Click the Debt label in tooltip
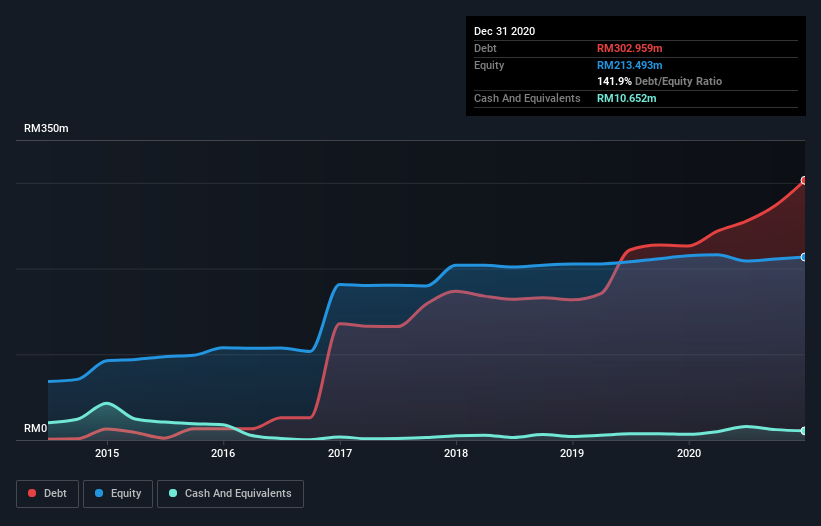This screenshot has height=526, width=821. coord(485,48)
